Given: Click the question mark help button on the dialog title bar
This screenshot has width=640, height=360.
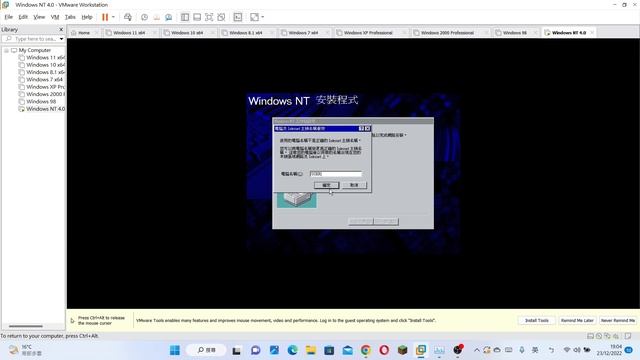Looking at the screenshot, I should pyautogui.click(x=361, y=128).
